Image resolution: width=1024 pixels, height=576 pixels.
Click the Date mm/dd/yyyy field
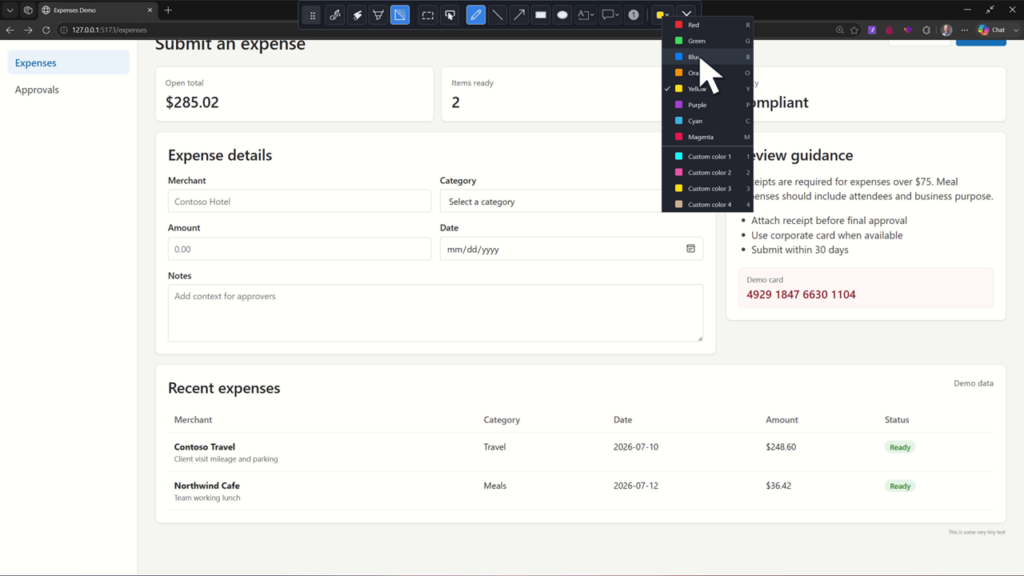[571, 249]
